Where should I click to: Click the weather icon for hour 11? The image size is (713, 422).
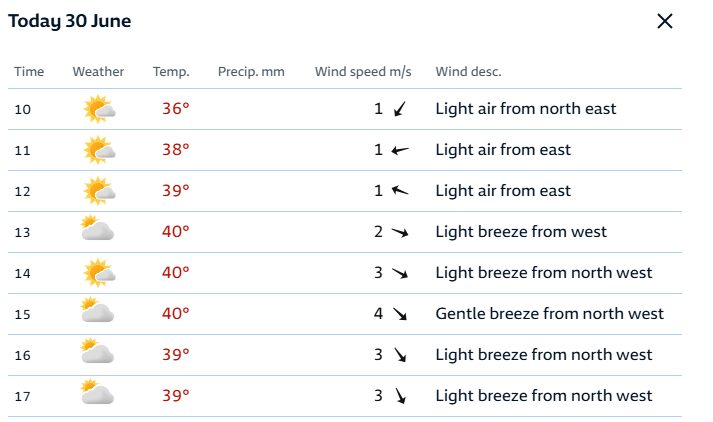tap(99, 150)
